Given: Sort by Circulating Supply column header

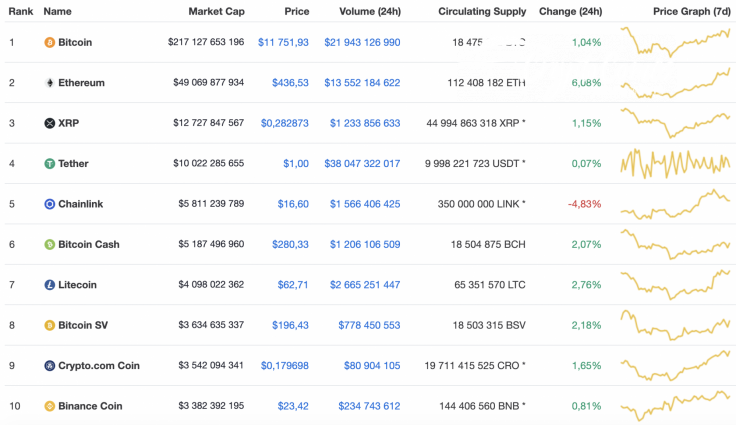Looking at the screenshot, I should pyautogui.click(x=482, y=11).
